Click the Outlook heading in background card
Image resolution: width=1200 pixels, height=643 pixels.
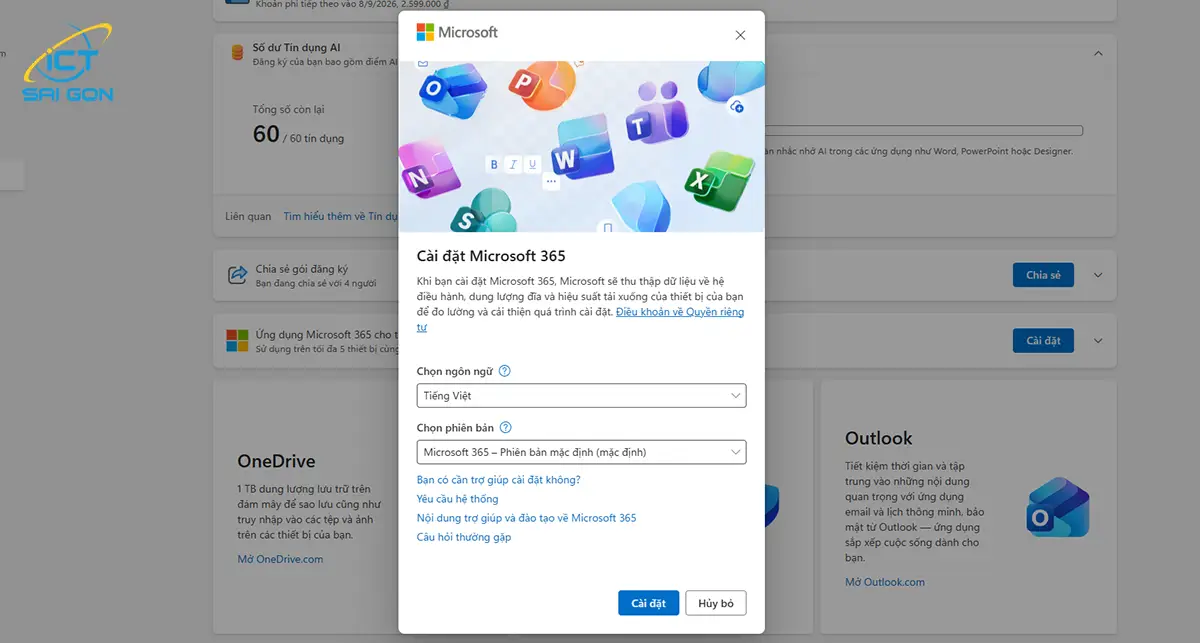[x=879, y=438]
